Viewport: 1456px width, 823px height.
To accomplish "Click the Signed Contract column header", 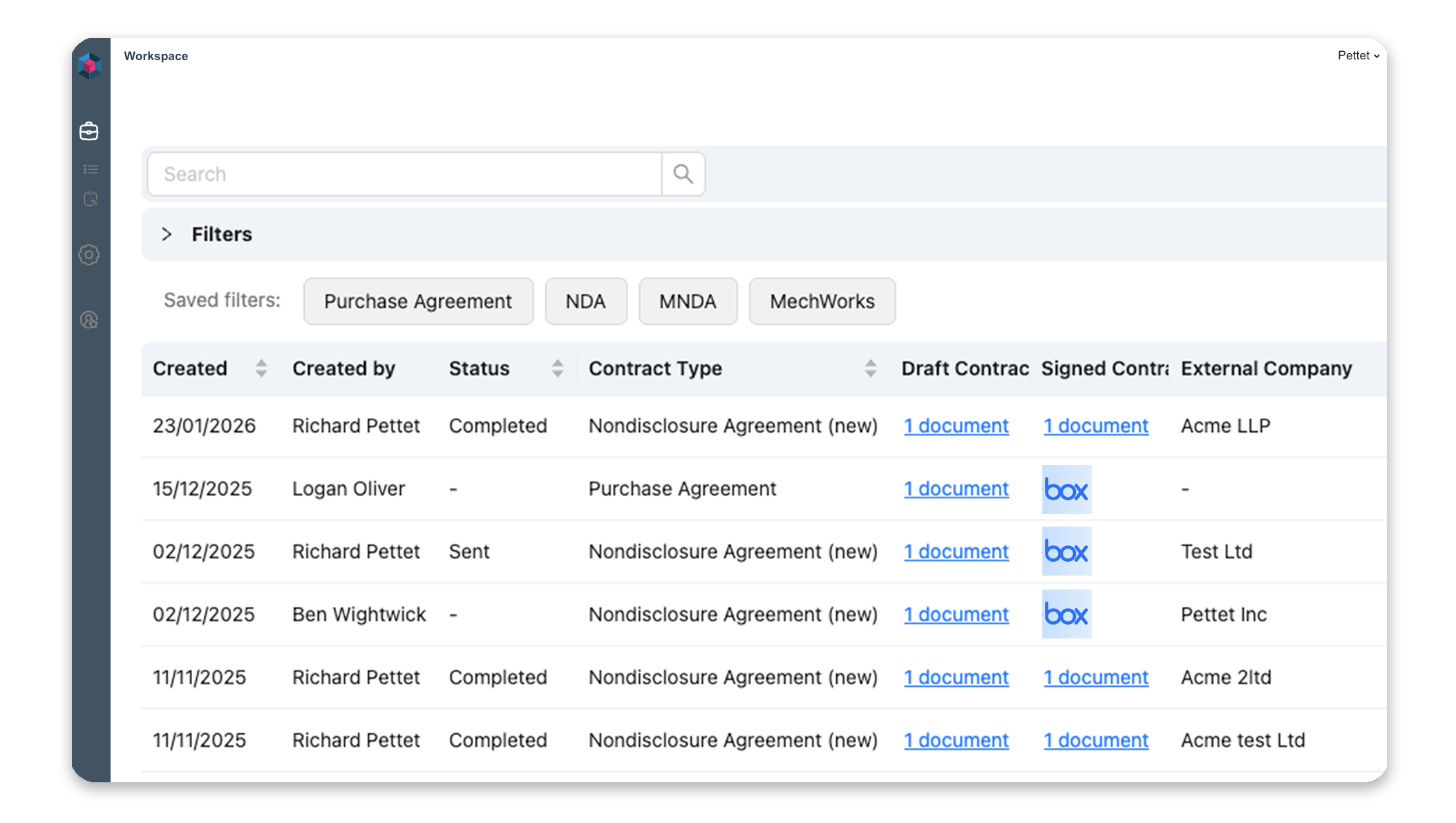I will [1105, 368].
